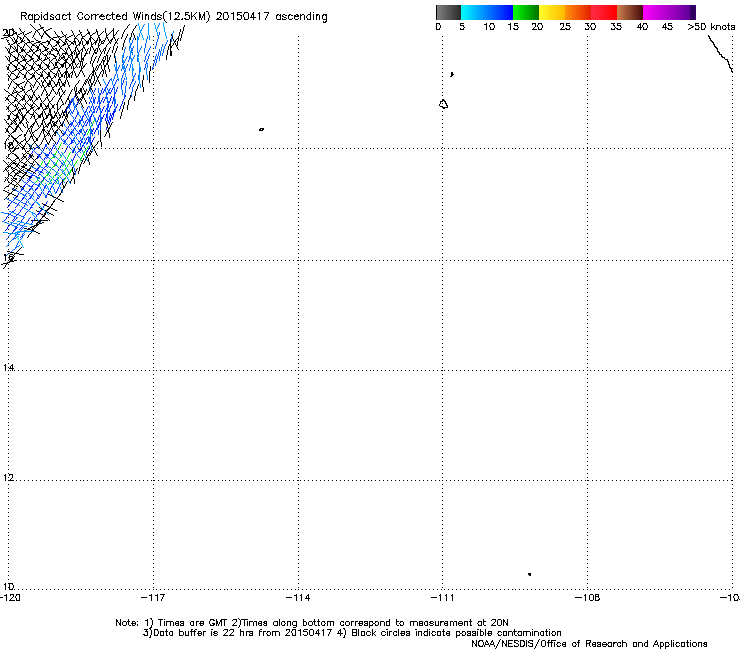Click the longitude label "-108"
The width and height of the screenshot is (740, 650).
pyautogui.click(x=588, y=598)
